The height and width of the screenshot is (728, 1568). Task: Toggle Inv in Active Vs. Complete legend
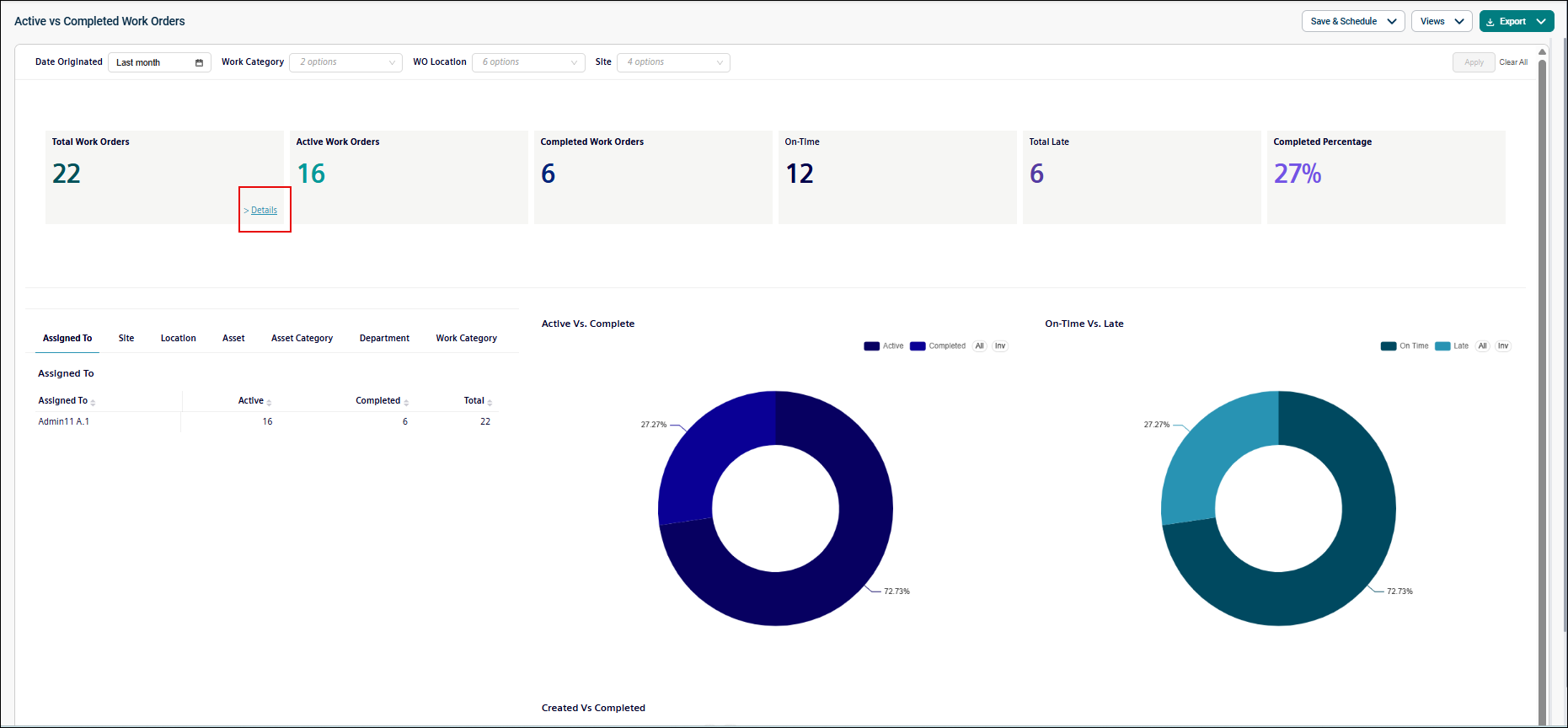(x=1000, y=346)
